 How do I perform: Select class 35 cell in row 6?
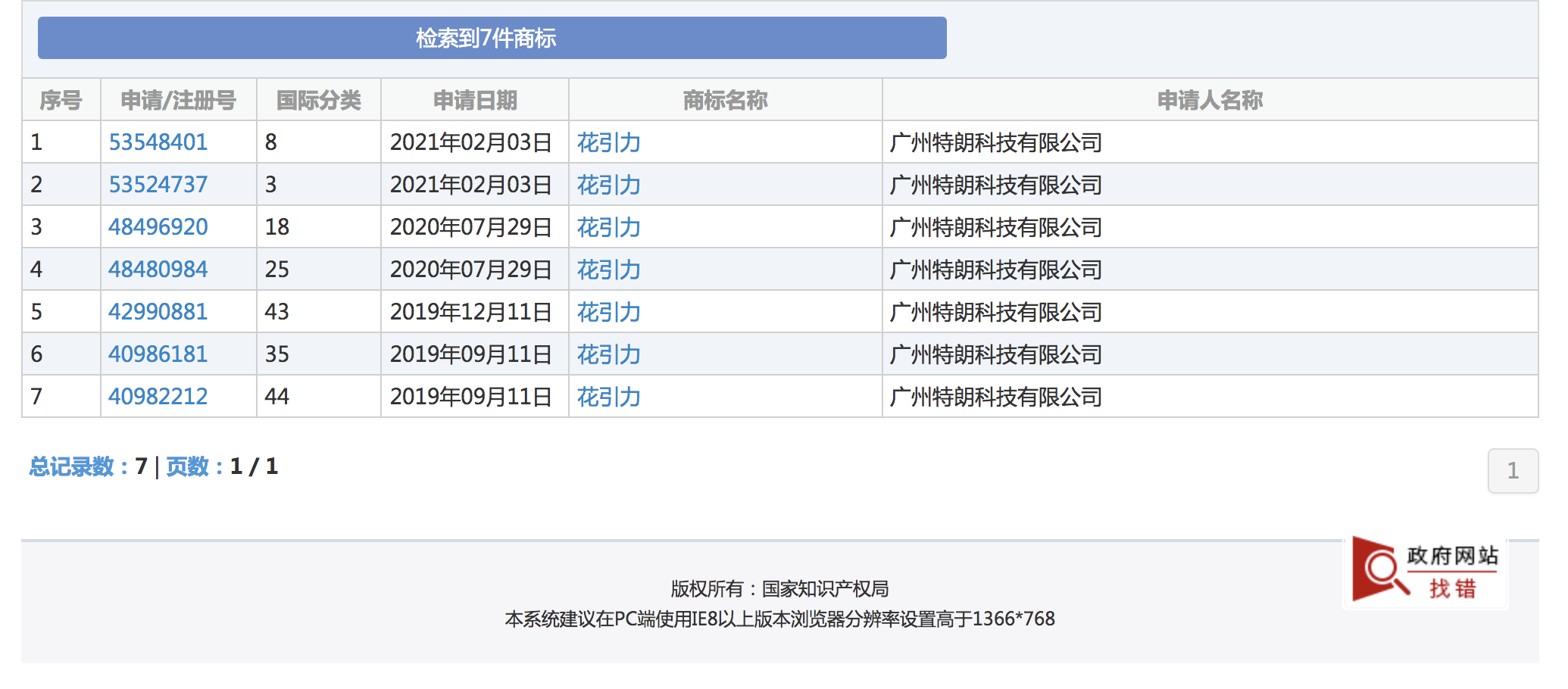tap(319, 354)
